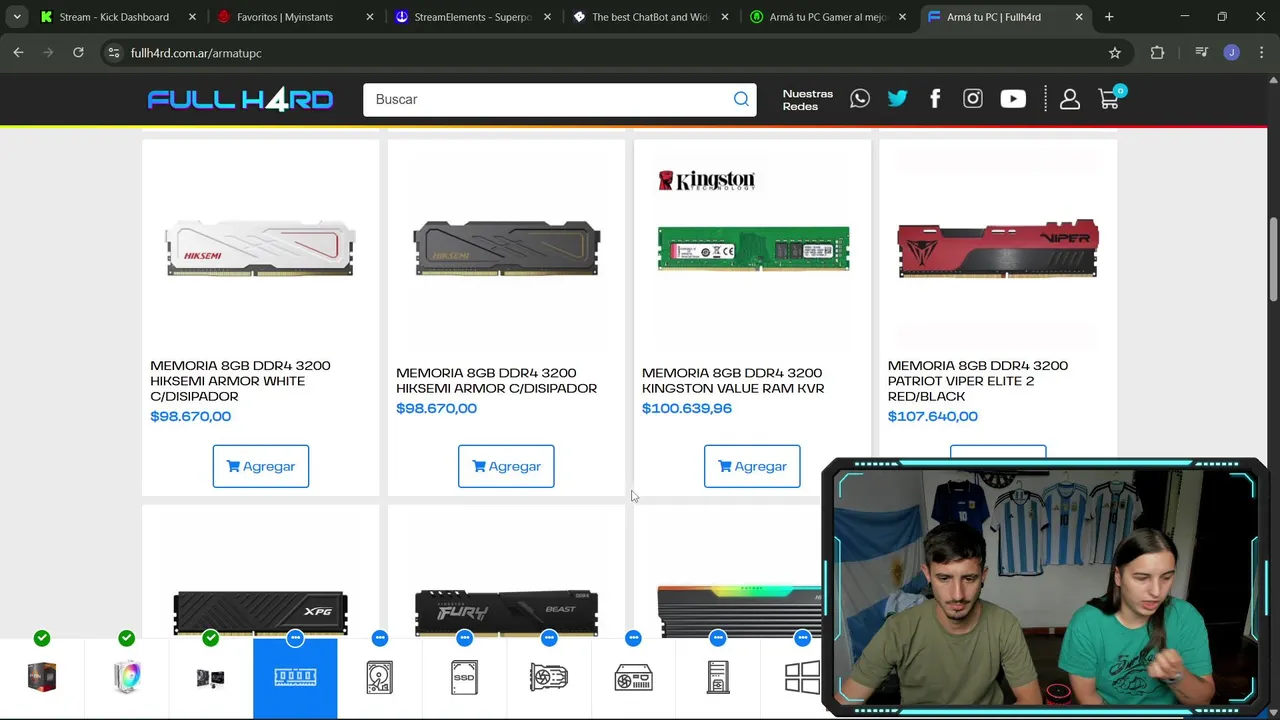Open Patriot Viper Elite 2 product title

(978, 381)
